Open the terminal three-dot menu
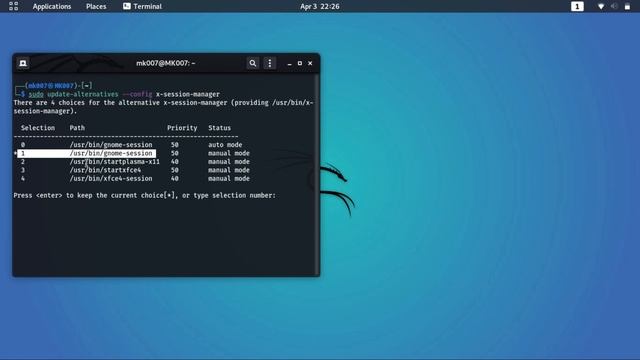Screen dimensions: 640x360 269,63
